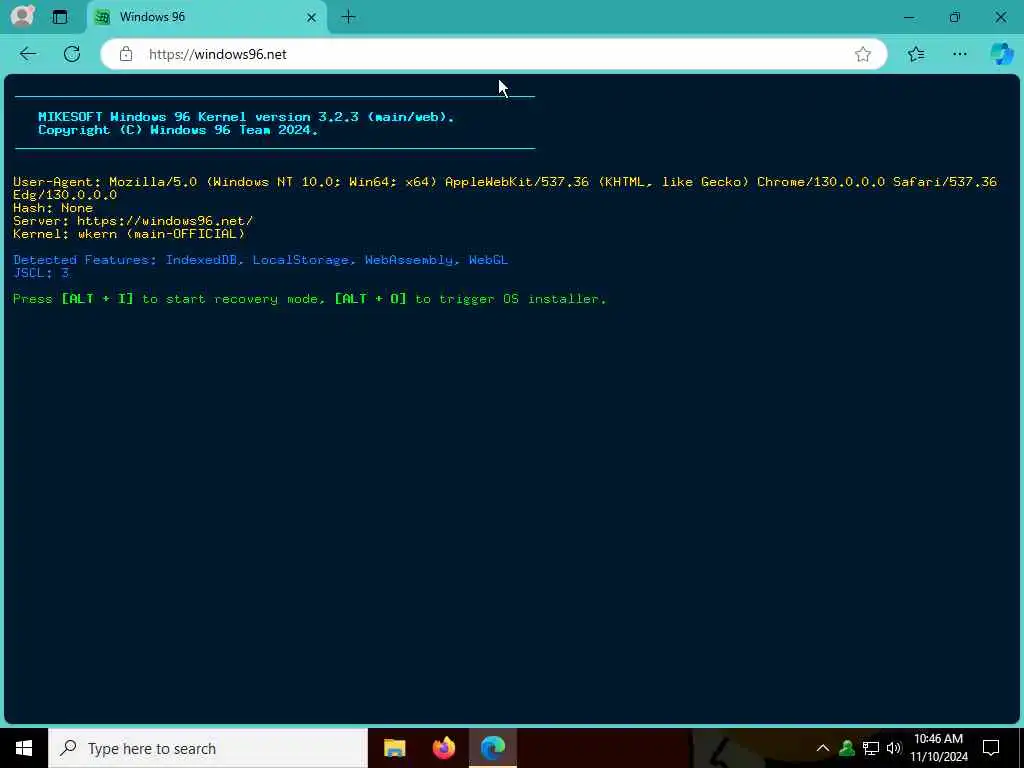Image resolution: width=1024 pixels, height=768 pixels.
Task: Open the notification center
Action: (991, 748)
